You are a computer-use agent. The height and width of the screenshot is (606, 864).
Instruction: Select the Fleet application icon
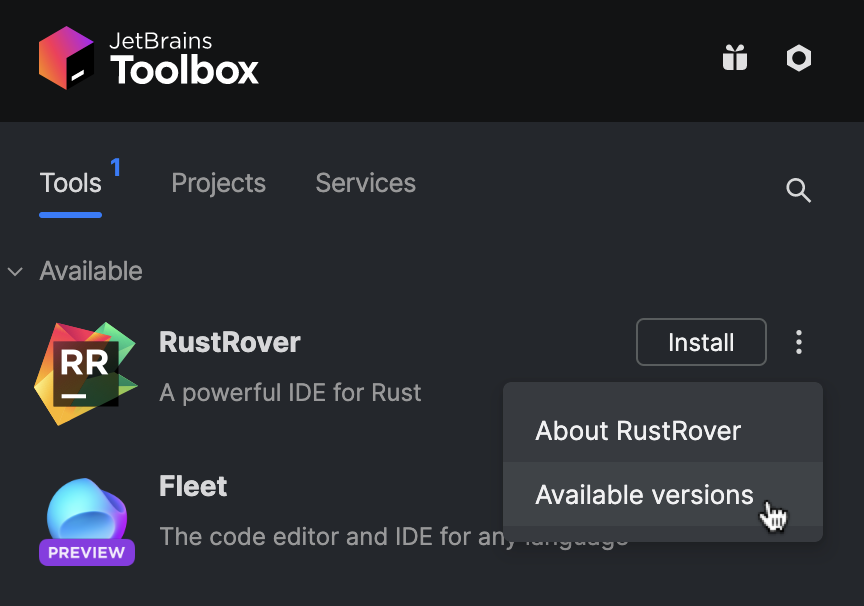[87, 512]
